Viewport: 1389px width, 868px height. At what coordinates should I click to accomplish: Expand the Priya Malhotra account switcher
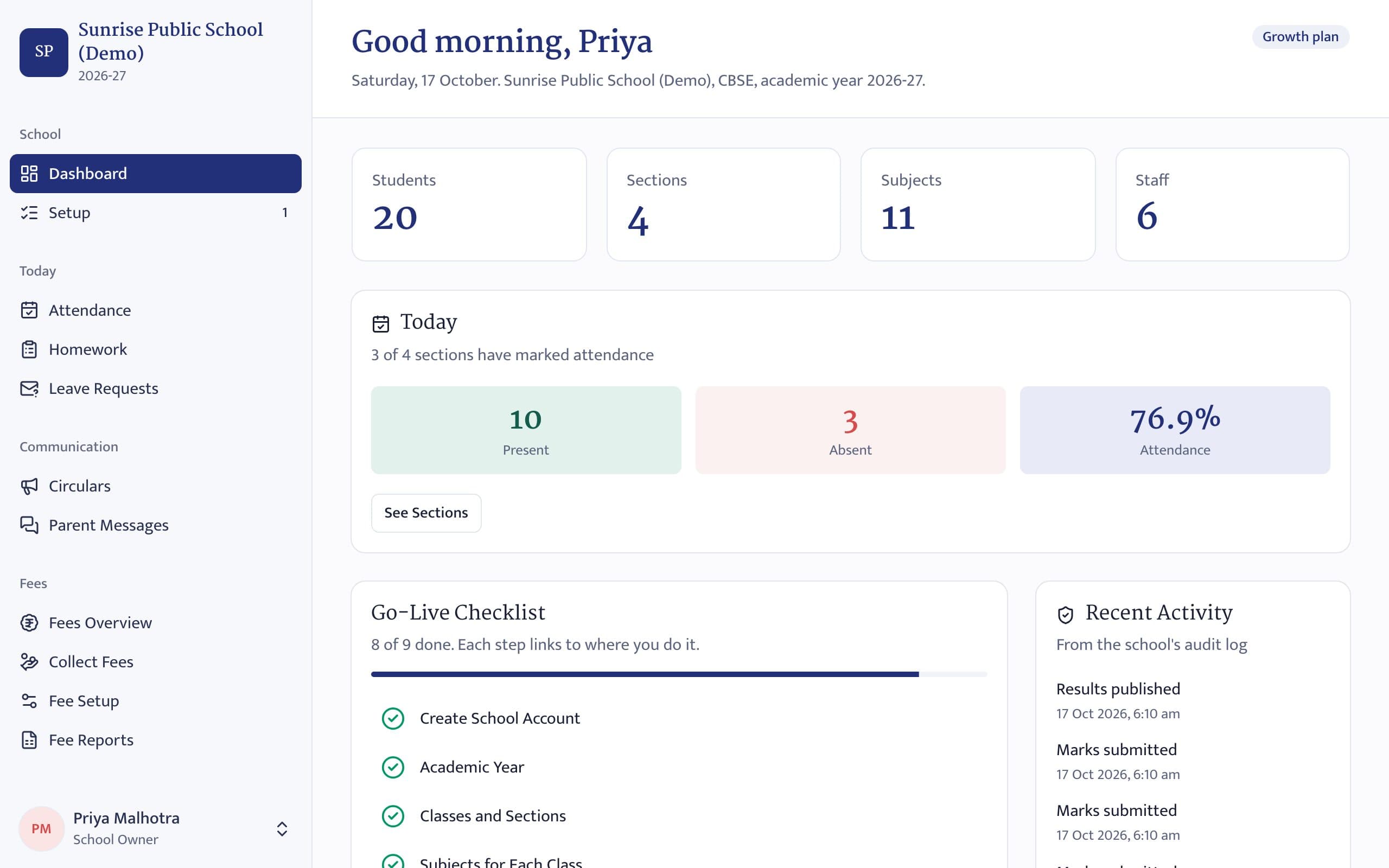pos(282,828)
